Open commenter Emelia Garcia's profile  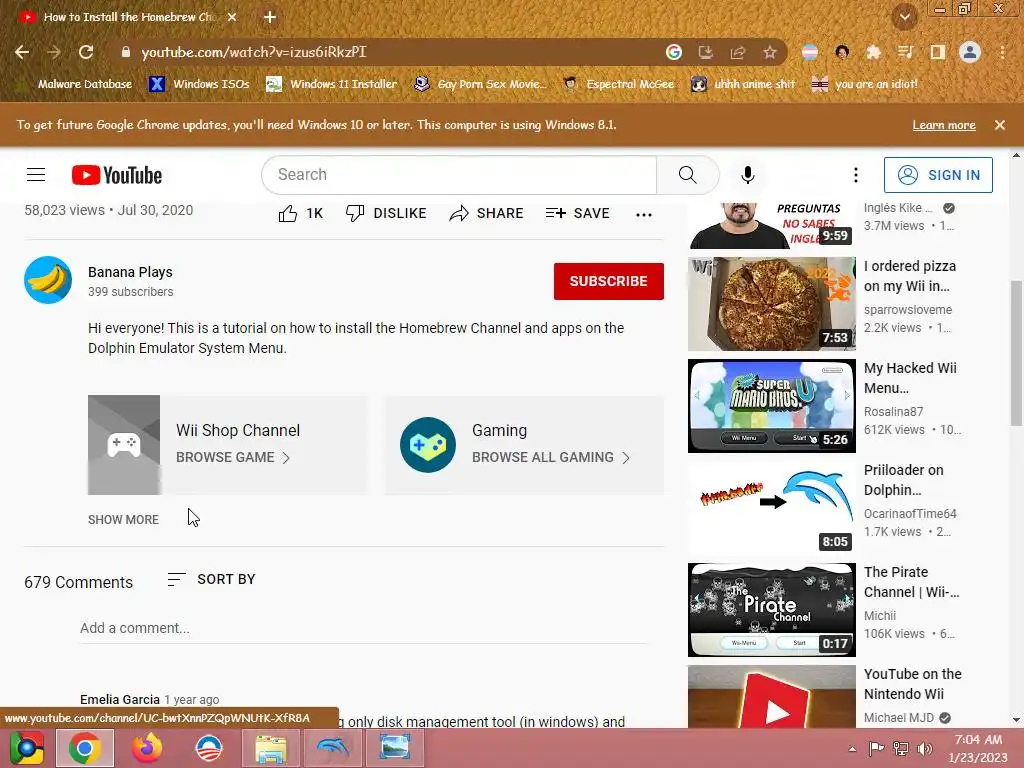click(x=120, y=699)
